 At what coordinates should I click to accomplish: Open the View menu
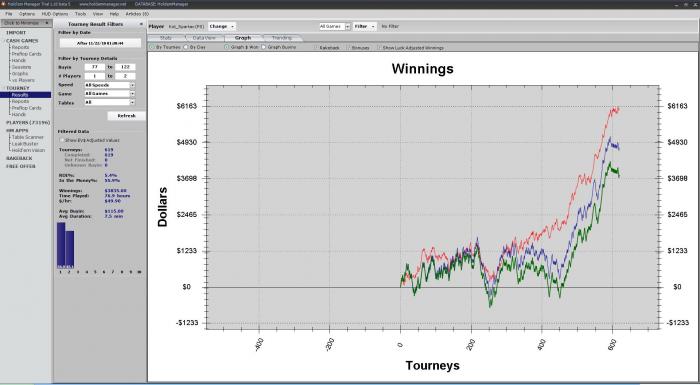click(x=98, y=14)
